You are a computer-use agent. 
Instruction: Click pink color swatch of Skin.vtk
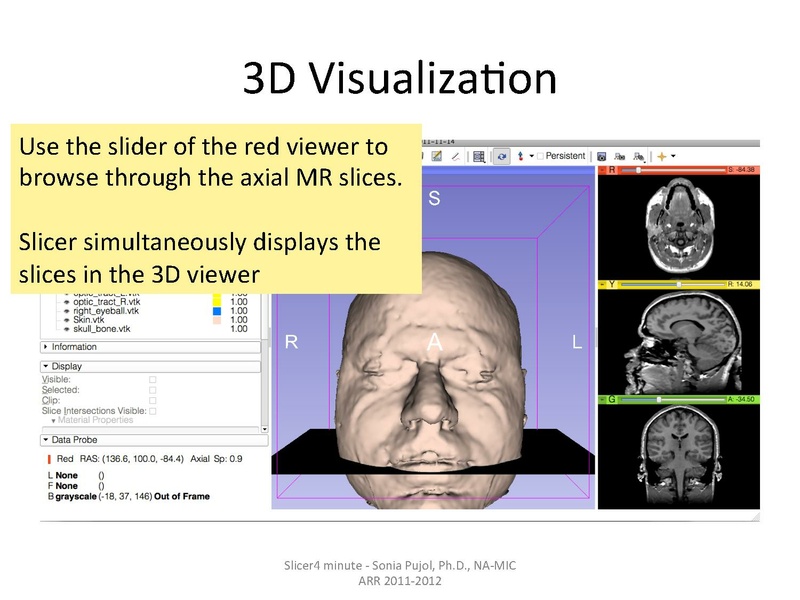[x=217, y=320]
